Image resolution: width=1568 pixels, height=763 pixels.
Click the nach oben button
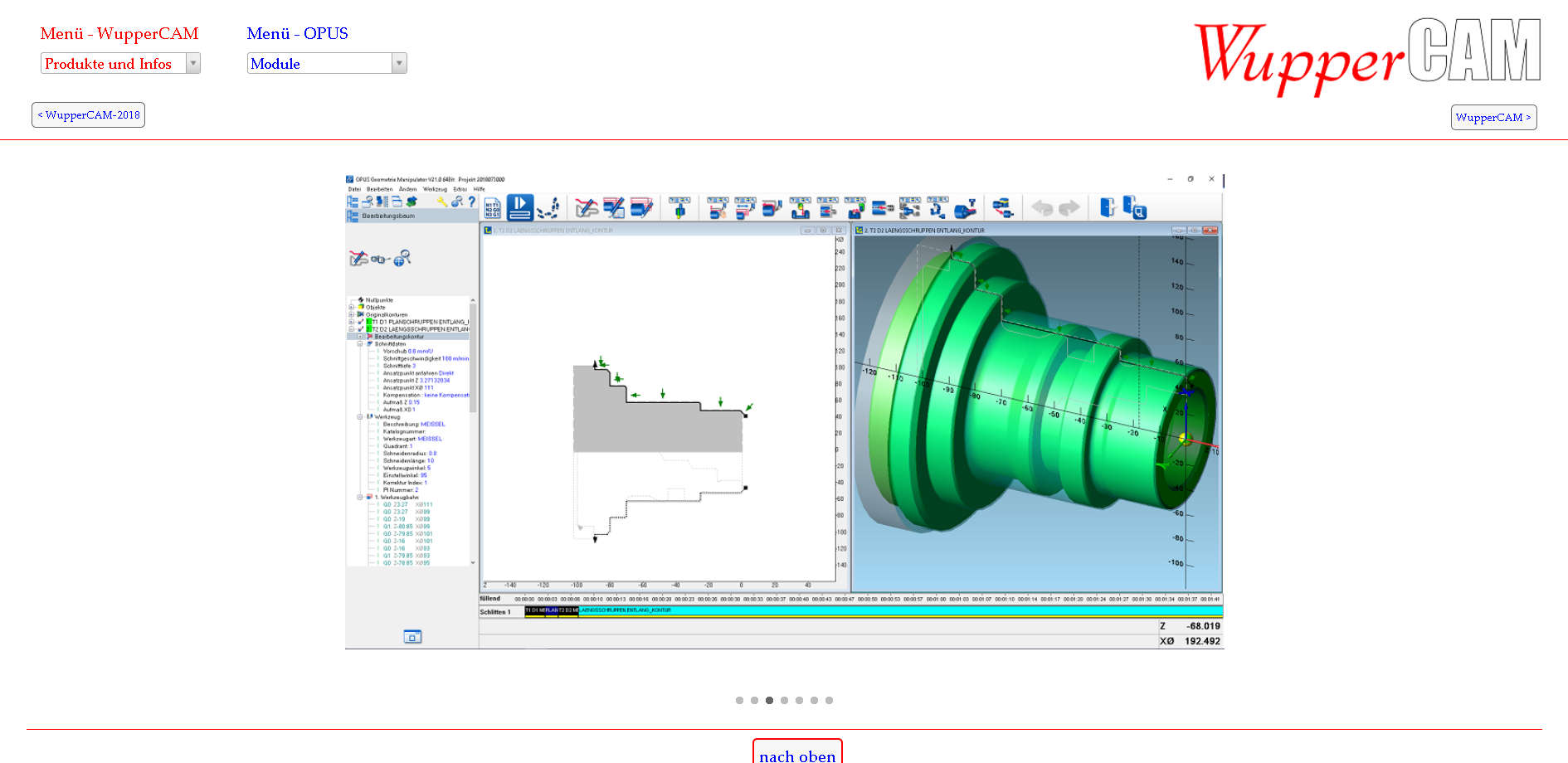pyautogui.click(x=796, y=753)
